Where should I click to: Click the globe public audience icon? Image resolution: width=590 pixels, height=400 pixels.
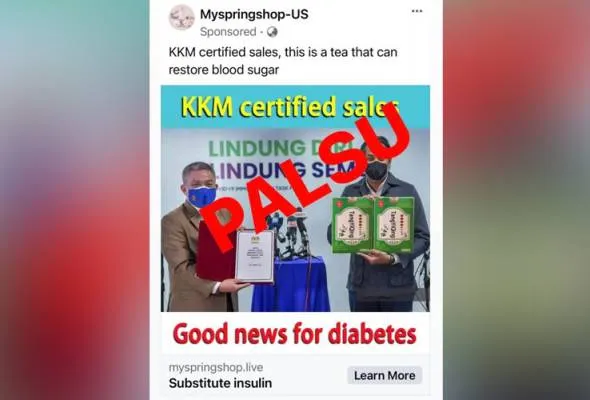(272, 32)
